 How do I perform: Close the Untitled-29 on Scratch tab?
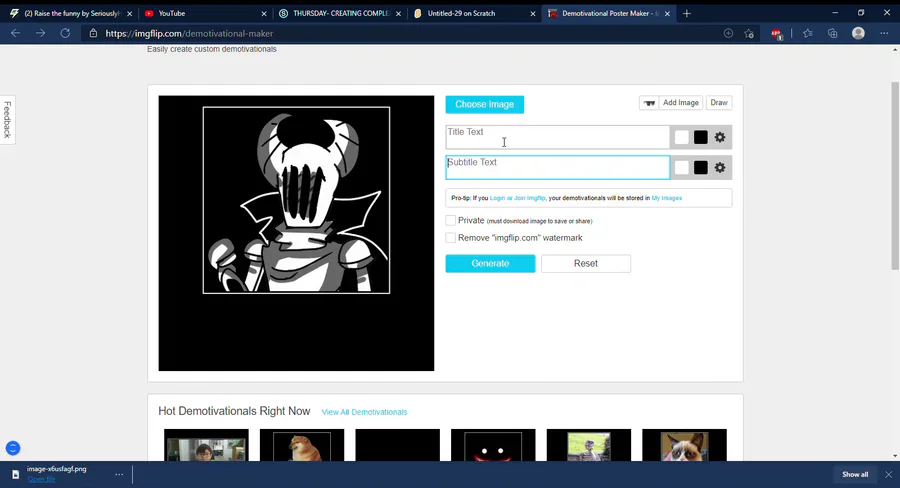pos(533,13)
